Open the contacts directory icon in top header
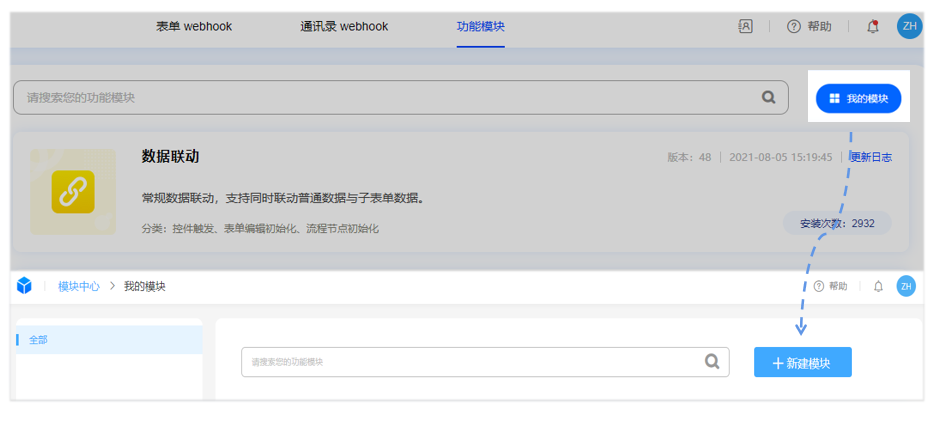This screenshot has height=426, width=938. click(x=745, y=27)
